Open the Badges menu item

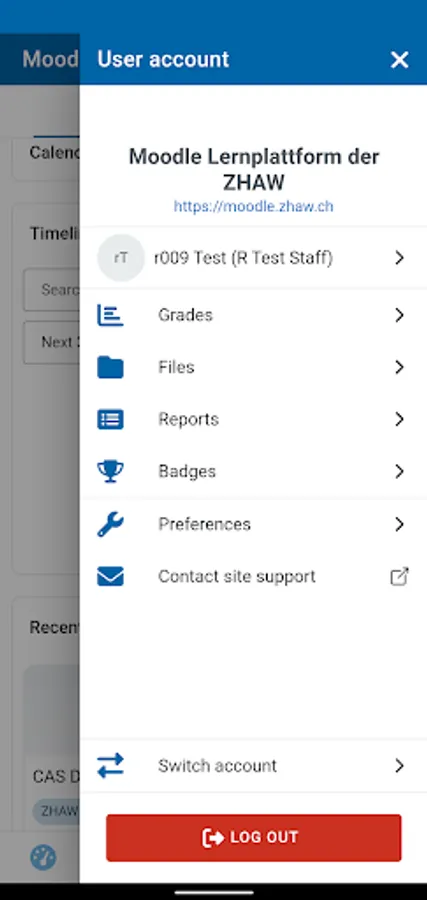pos(253,472)
